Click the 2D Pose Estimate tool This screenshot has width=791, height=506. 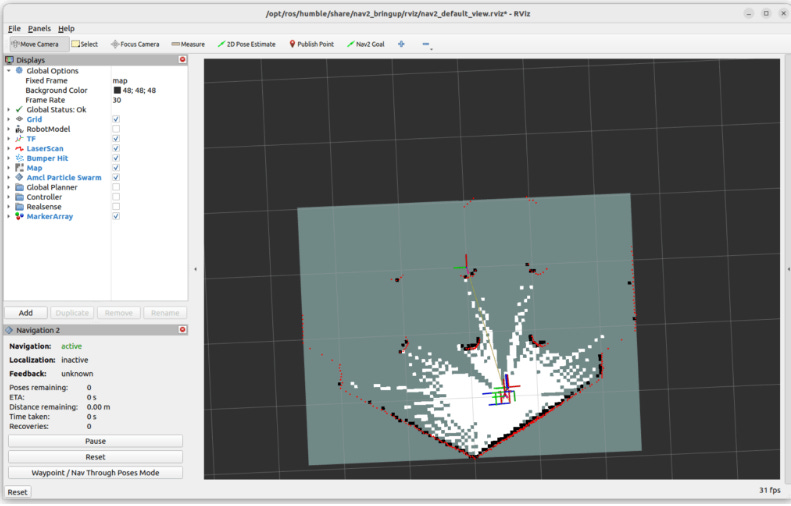[x=247, y=44]
